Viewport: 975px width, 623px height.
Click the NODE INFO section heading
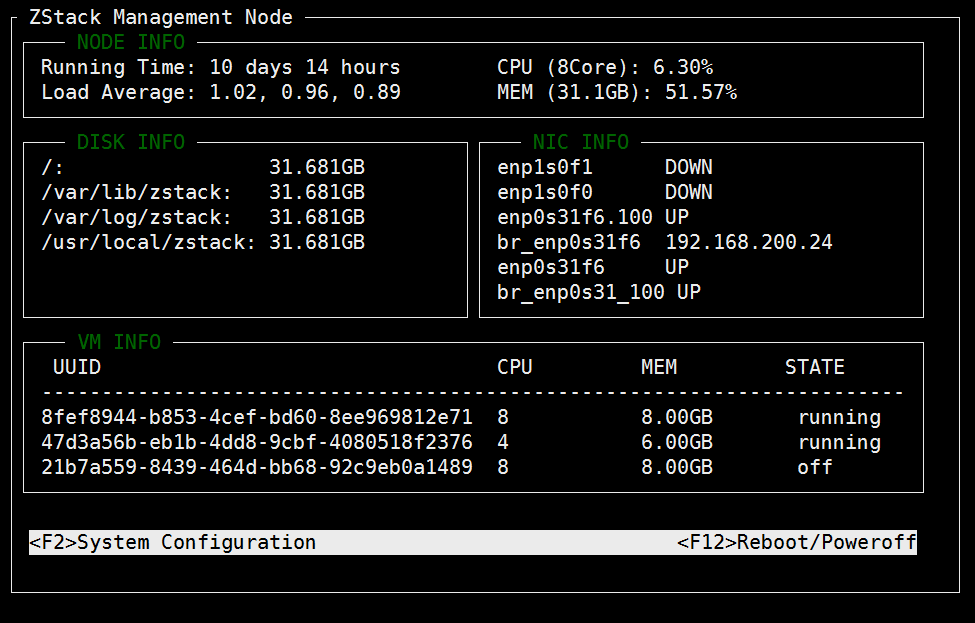[x=131, y=42]
